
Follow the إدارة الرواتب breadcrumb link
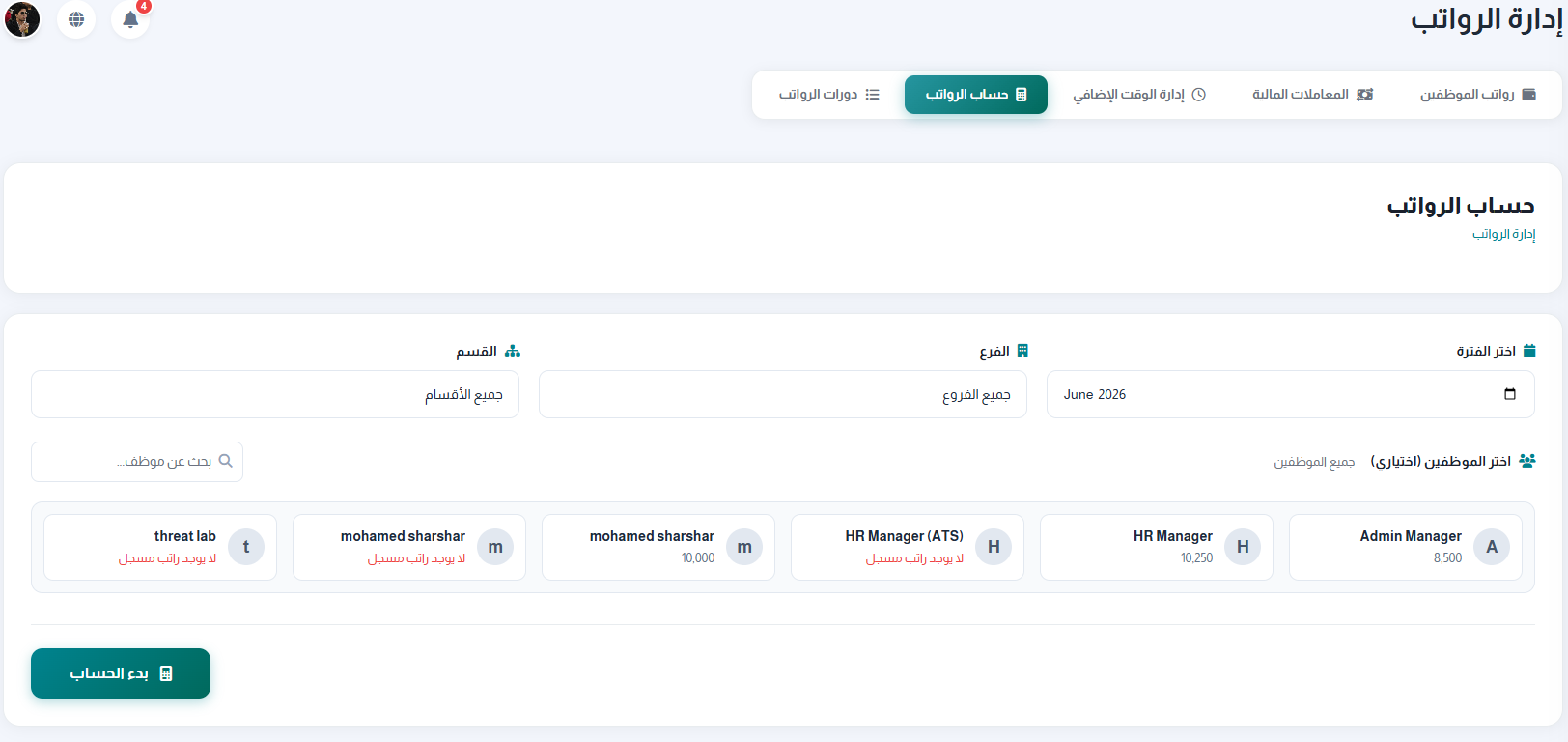[x=1503, y=234]
